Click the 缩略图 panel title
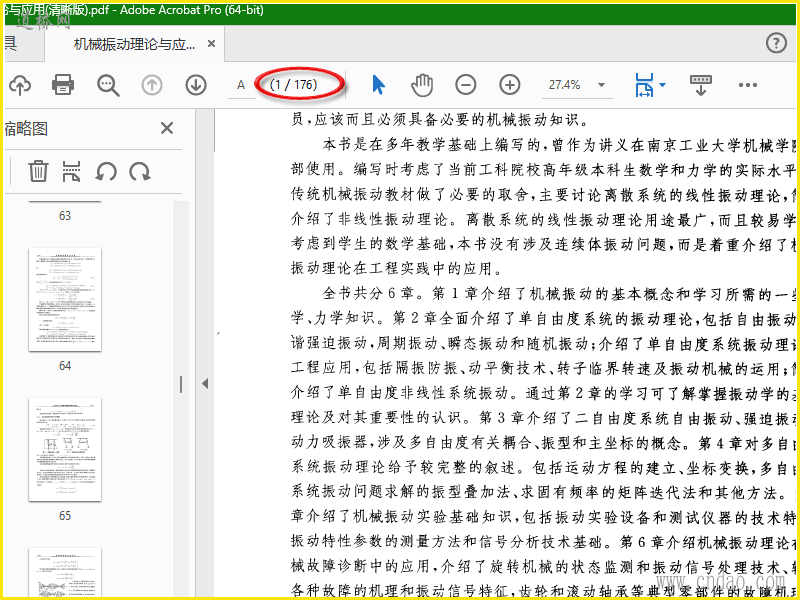The image size is (800, 600). 26,129
